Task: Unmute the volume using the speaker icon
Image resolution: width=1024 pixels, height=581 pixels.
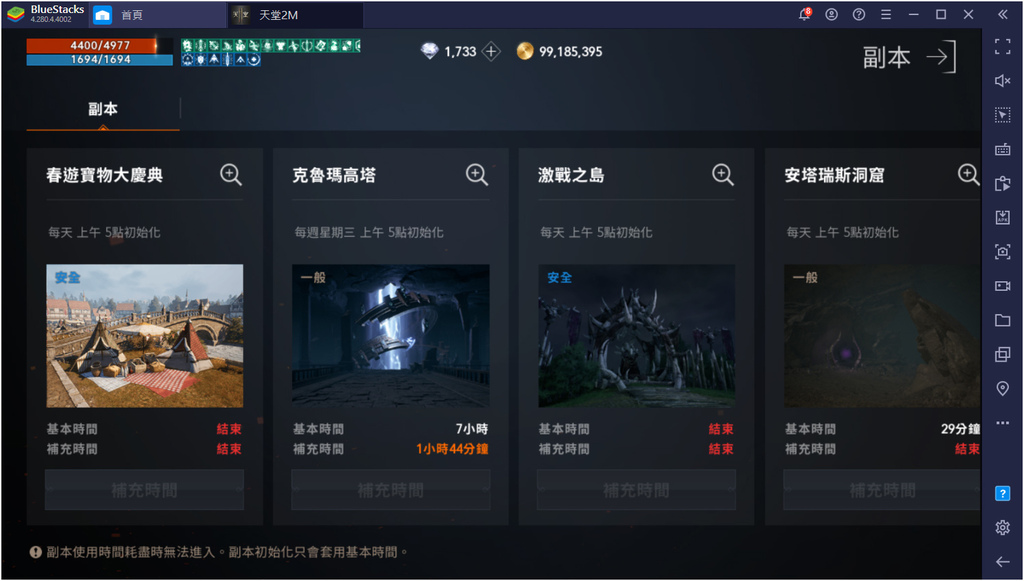Action: (x=1002, y=80)
